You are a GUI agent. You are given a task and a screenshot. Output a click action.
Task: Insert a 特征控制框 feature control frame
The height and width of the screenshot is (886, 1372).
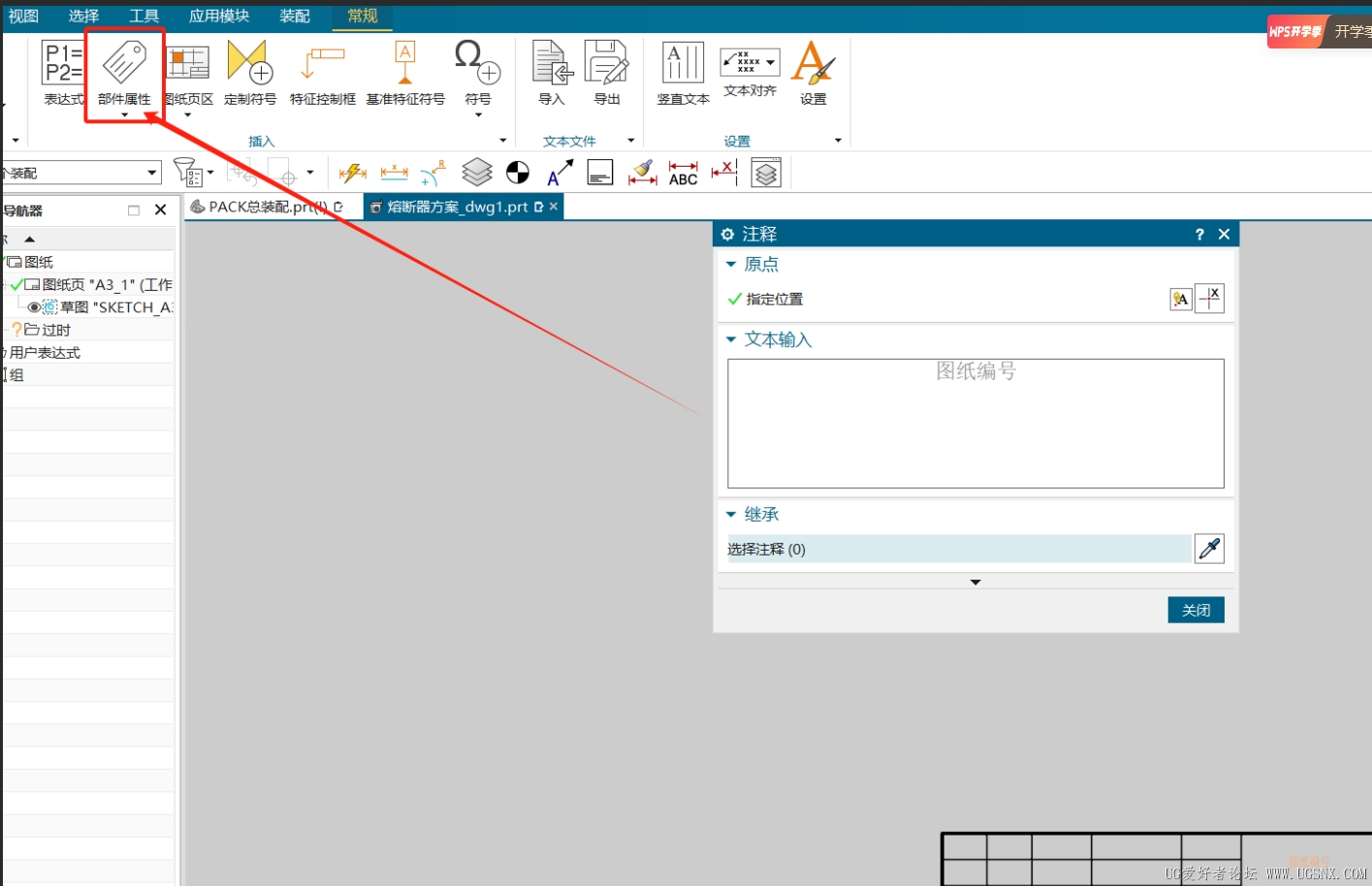click(323, 73)
